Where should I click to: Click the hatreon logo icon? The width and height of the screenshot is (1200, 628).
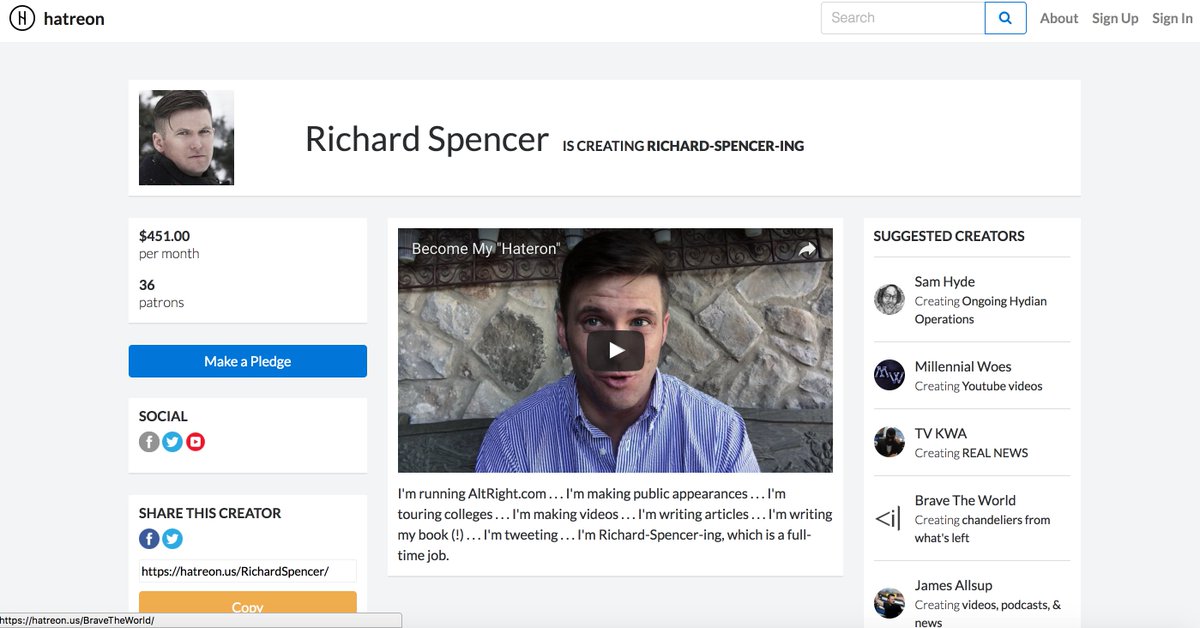pos(22,18)
